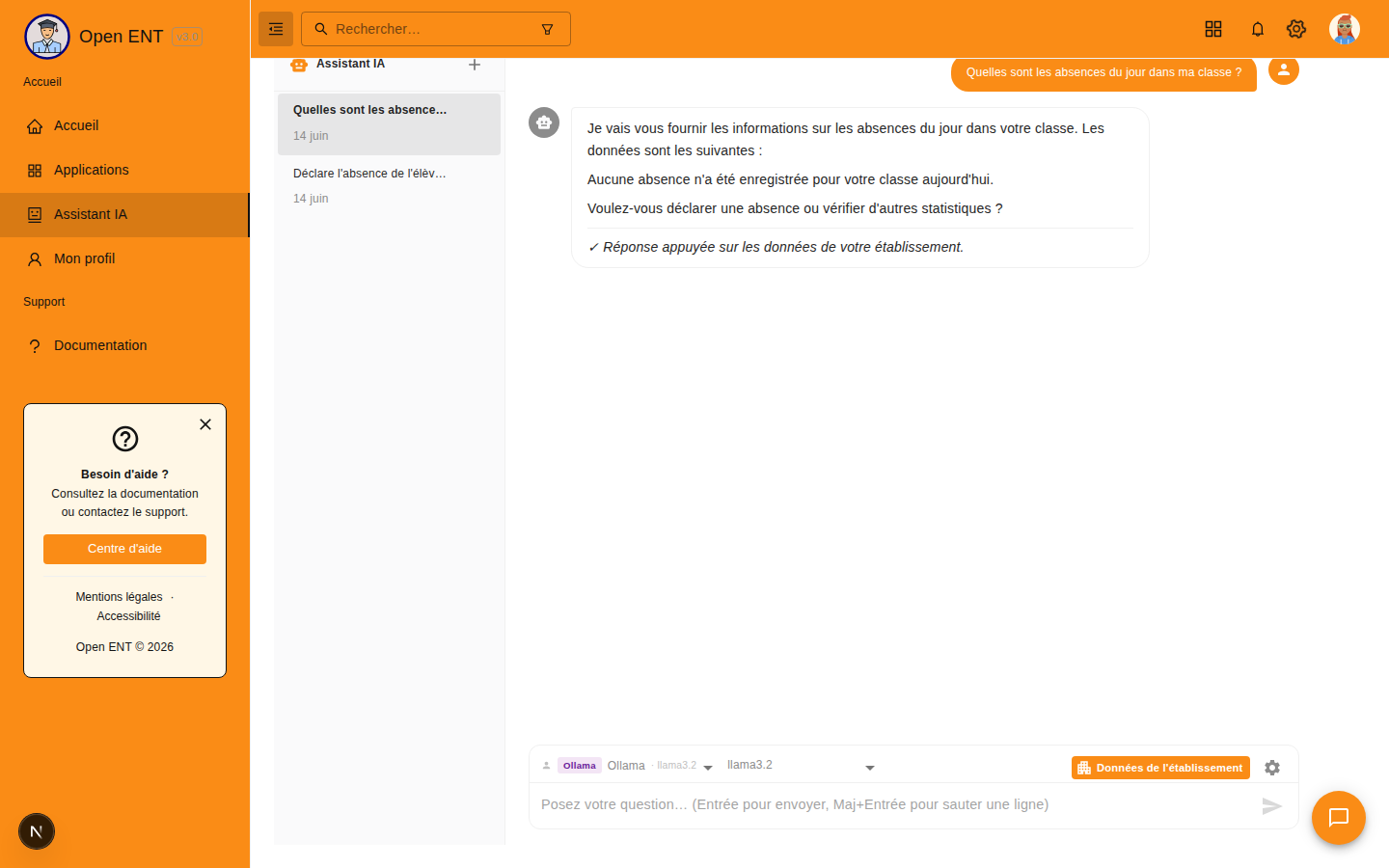This screenshot has height=868, width=1389.
Task: Open the header settings gear
Action: [1296, 29]
